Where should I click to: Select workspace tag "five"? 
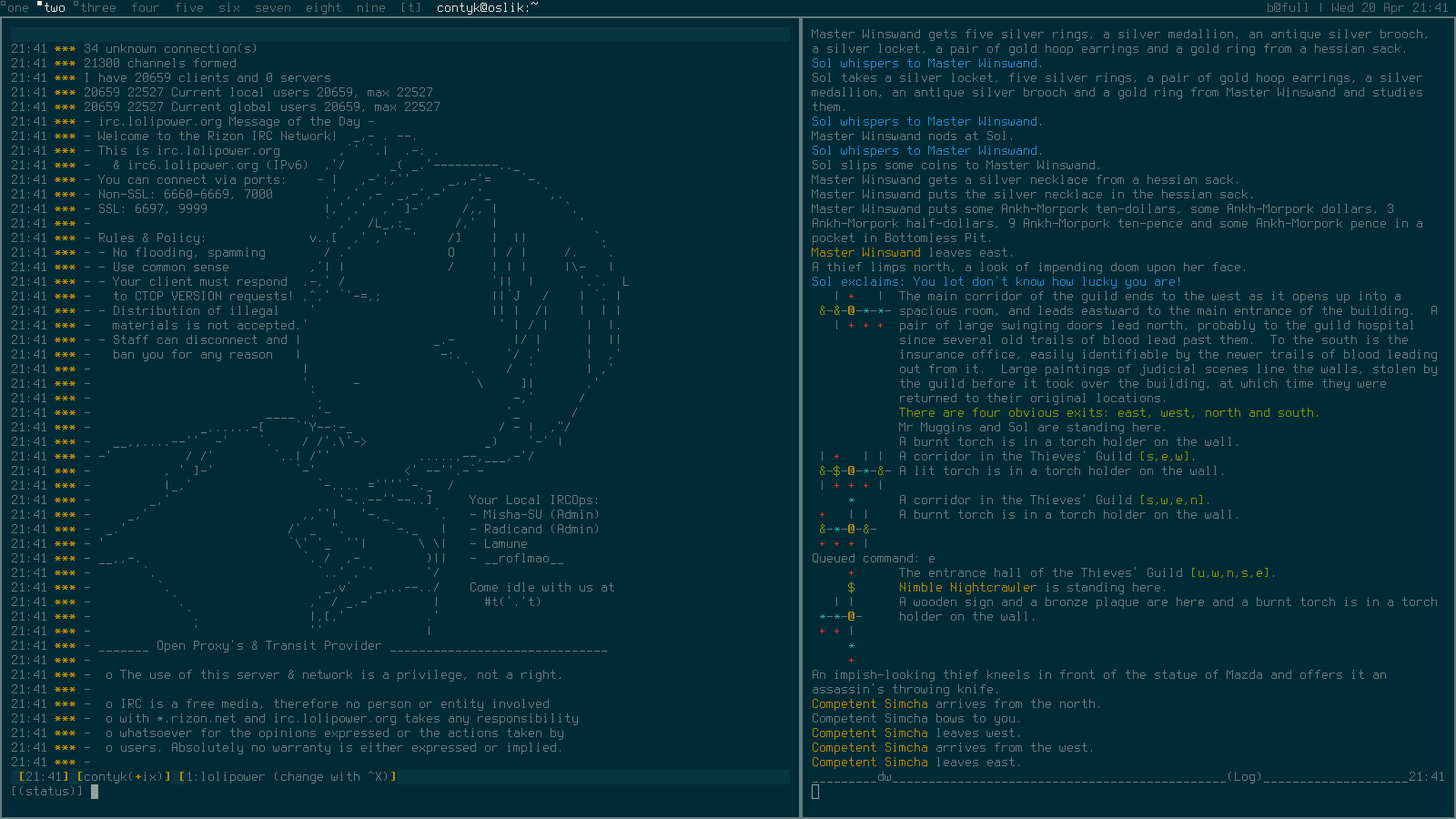coord(188,7)
